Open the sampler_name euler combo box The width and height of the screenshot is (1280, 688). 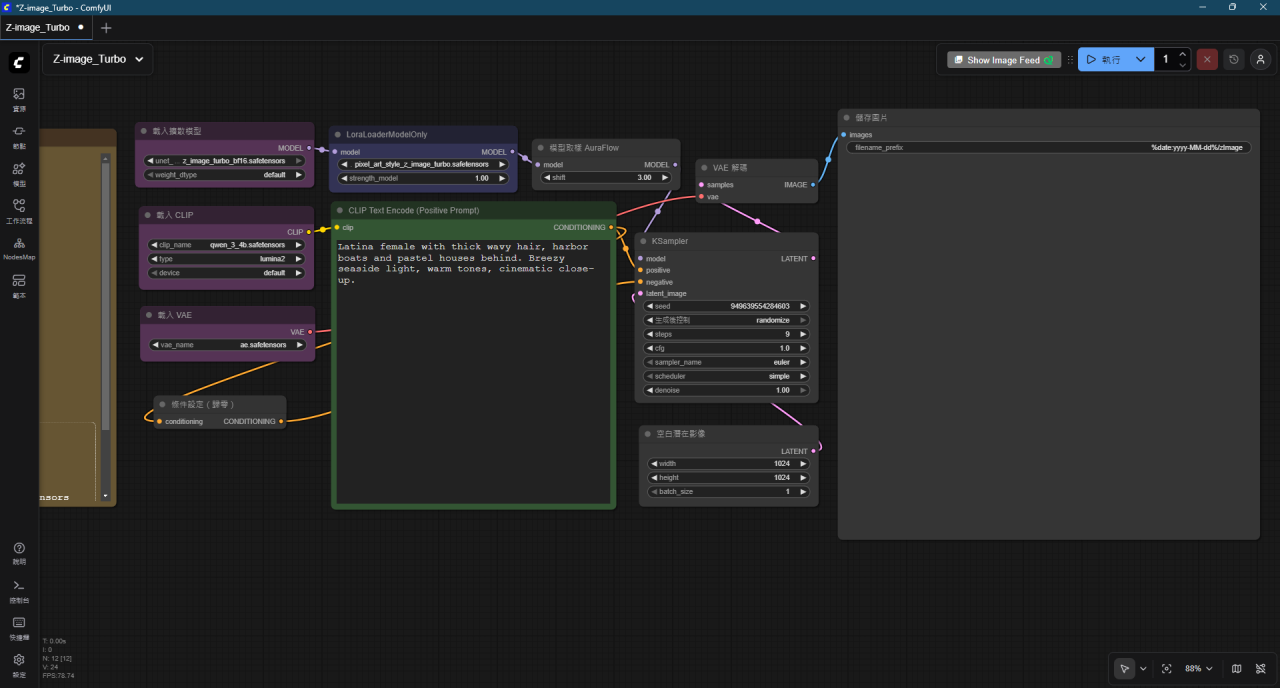[x=726, y=362]
